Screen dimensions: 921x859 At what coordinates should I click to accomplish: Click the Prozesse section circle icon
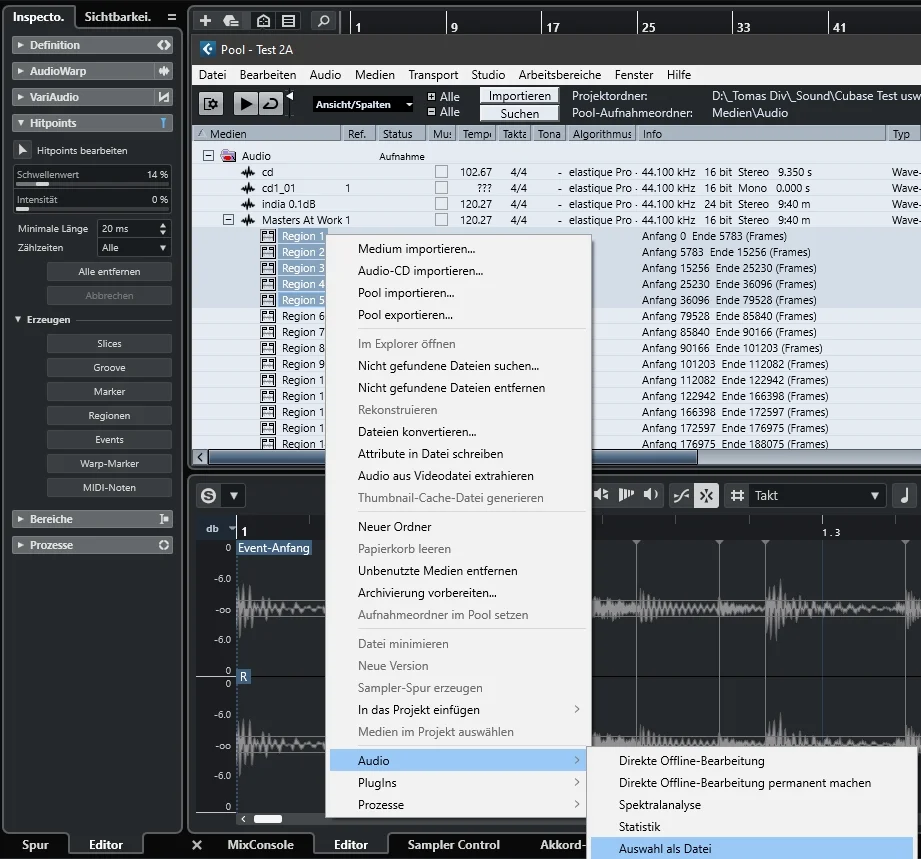[164, 545]
